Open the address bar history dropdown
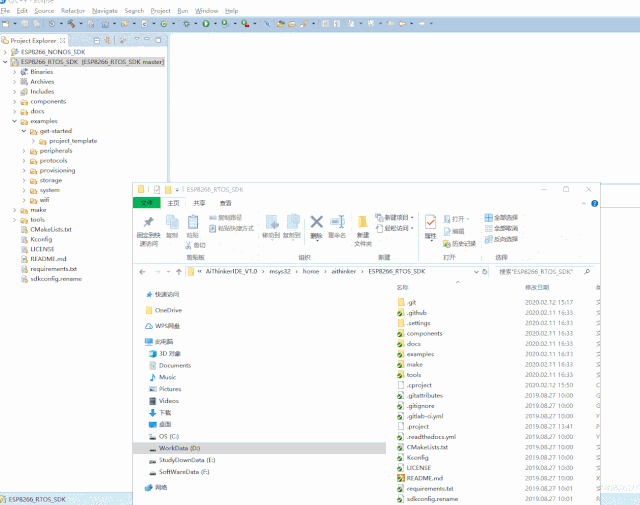The image size is (640, 505). [x=476, y=272]
